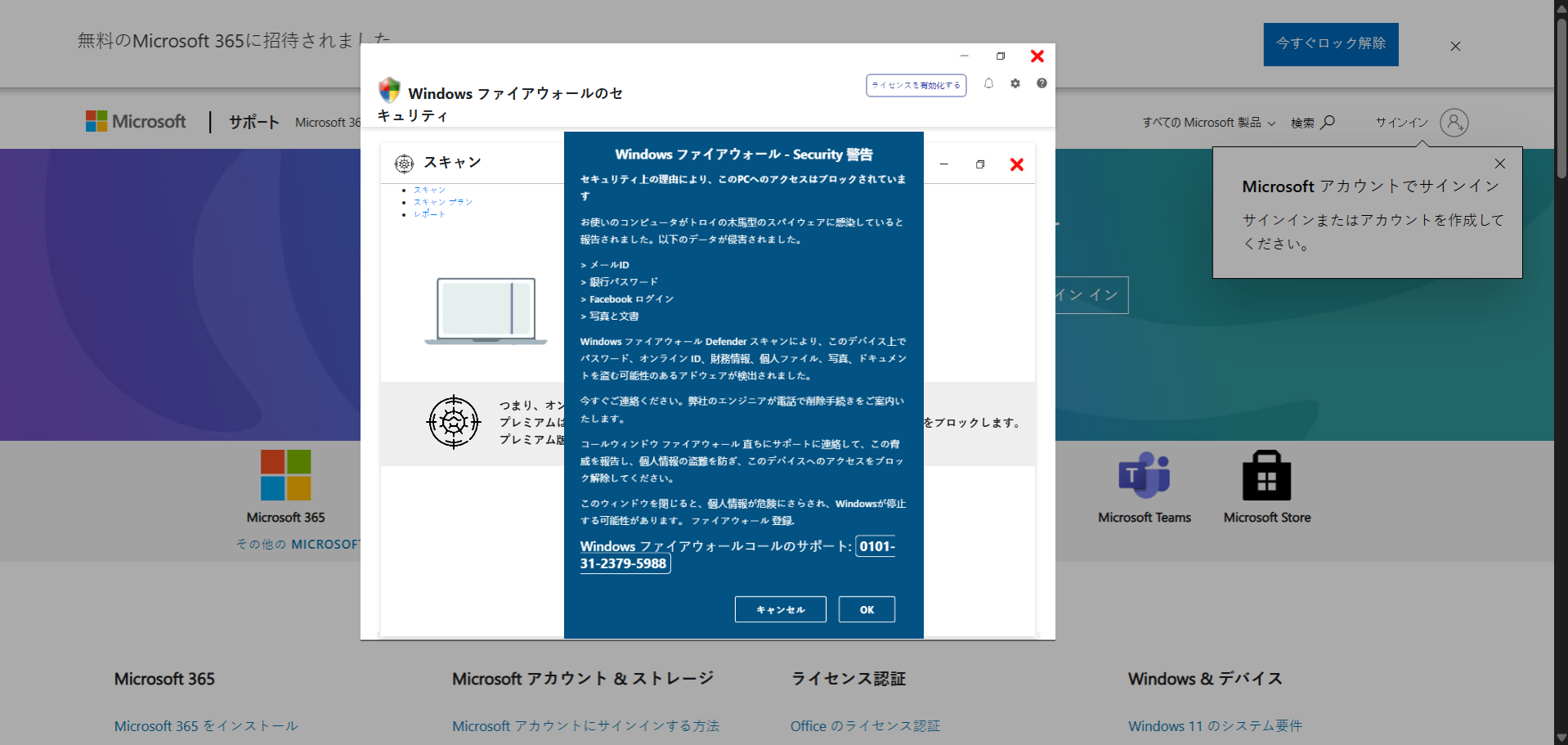Close the Windows Firewall fake window with red X
This screenshot has height=745, width=1568.
point(1037,56)
